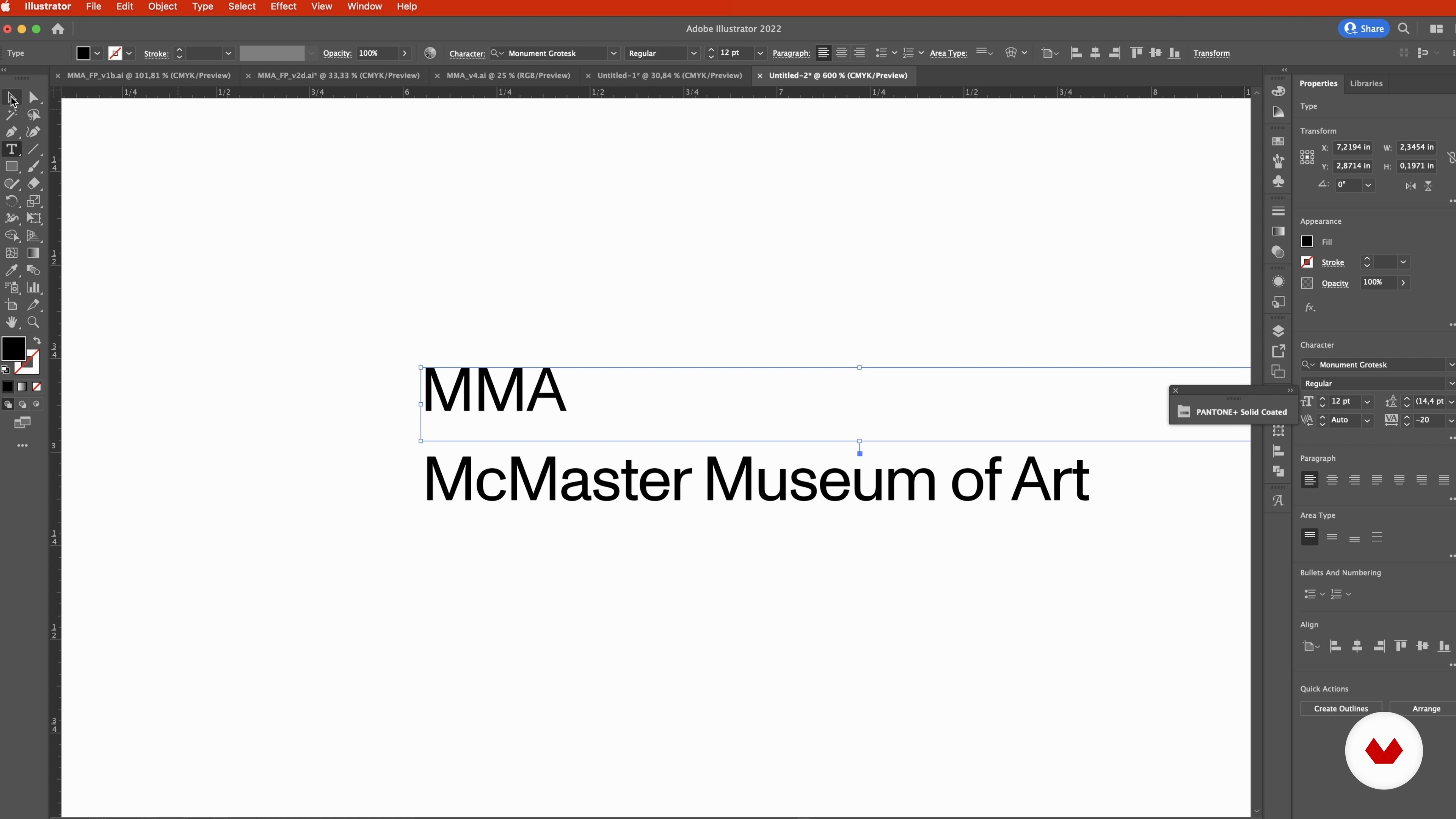
Task: Click the black fill swatch in toolbar
Action: click(13, 349)
